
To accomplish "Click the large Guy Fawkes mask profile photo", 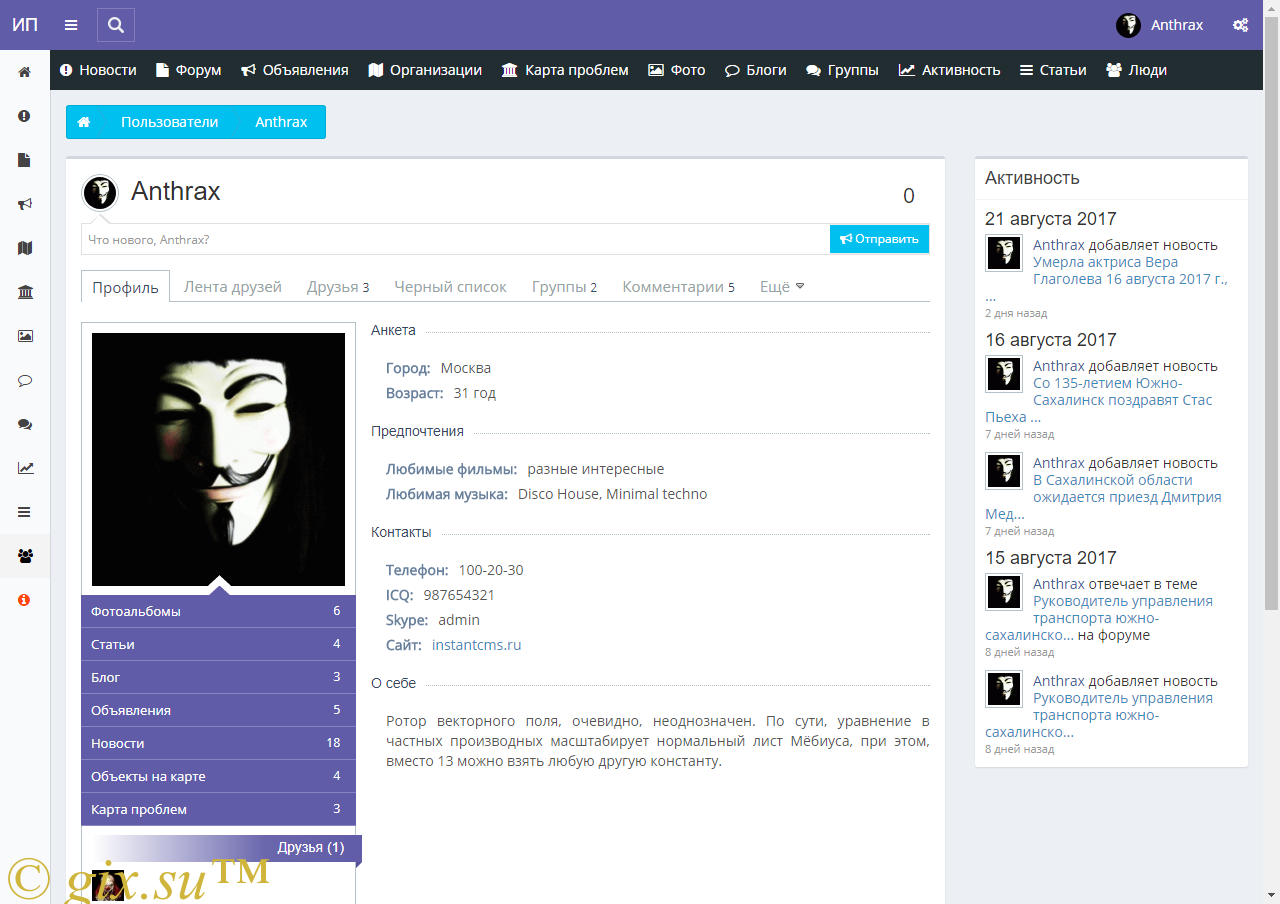I will point(218,459).
